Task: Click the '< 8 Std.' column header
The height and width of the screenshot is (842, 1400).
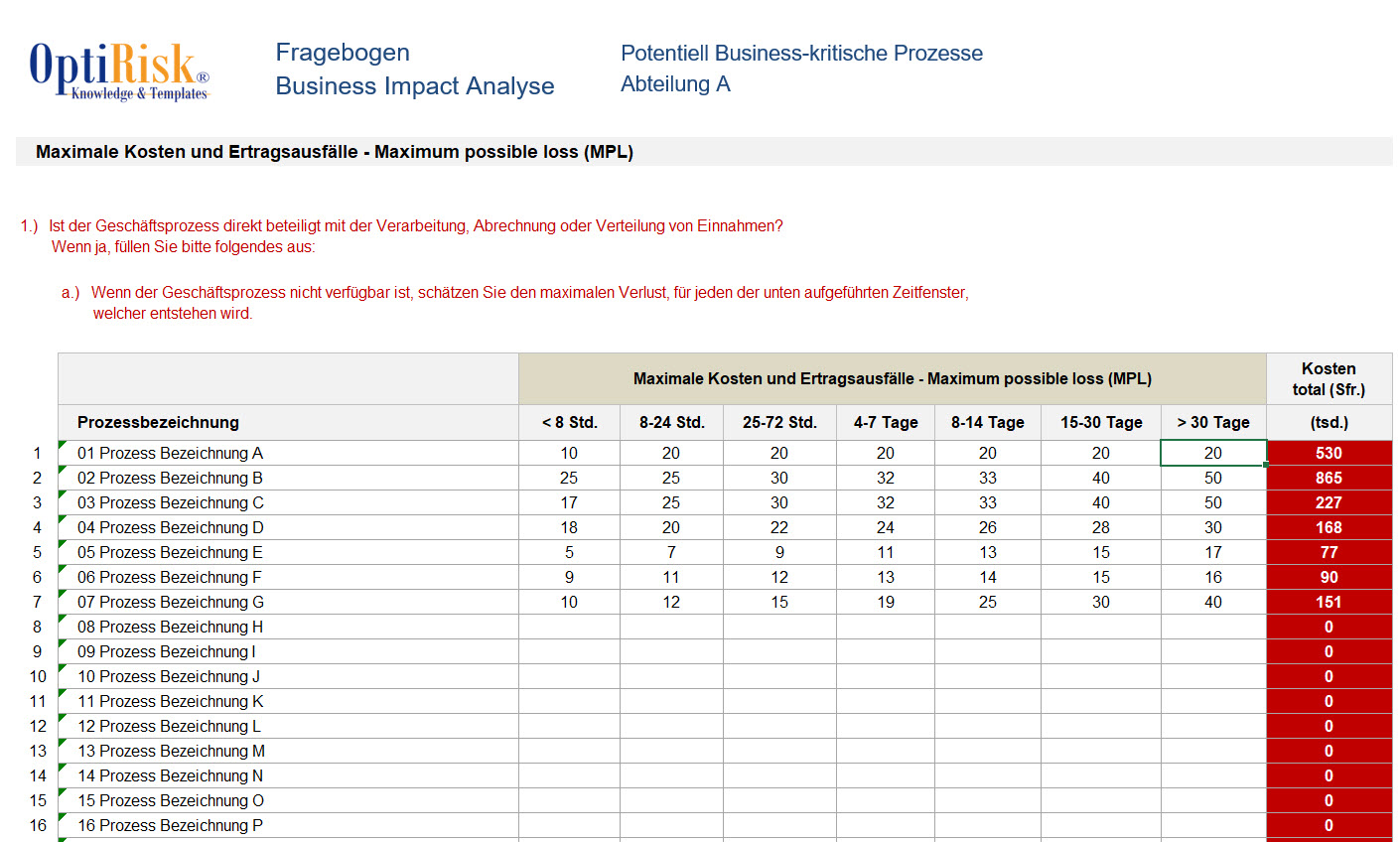Action: pyautogui.click(x=569, y=422)
